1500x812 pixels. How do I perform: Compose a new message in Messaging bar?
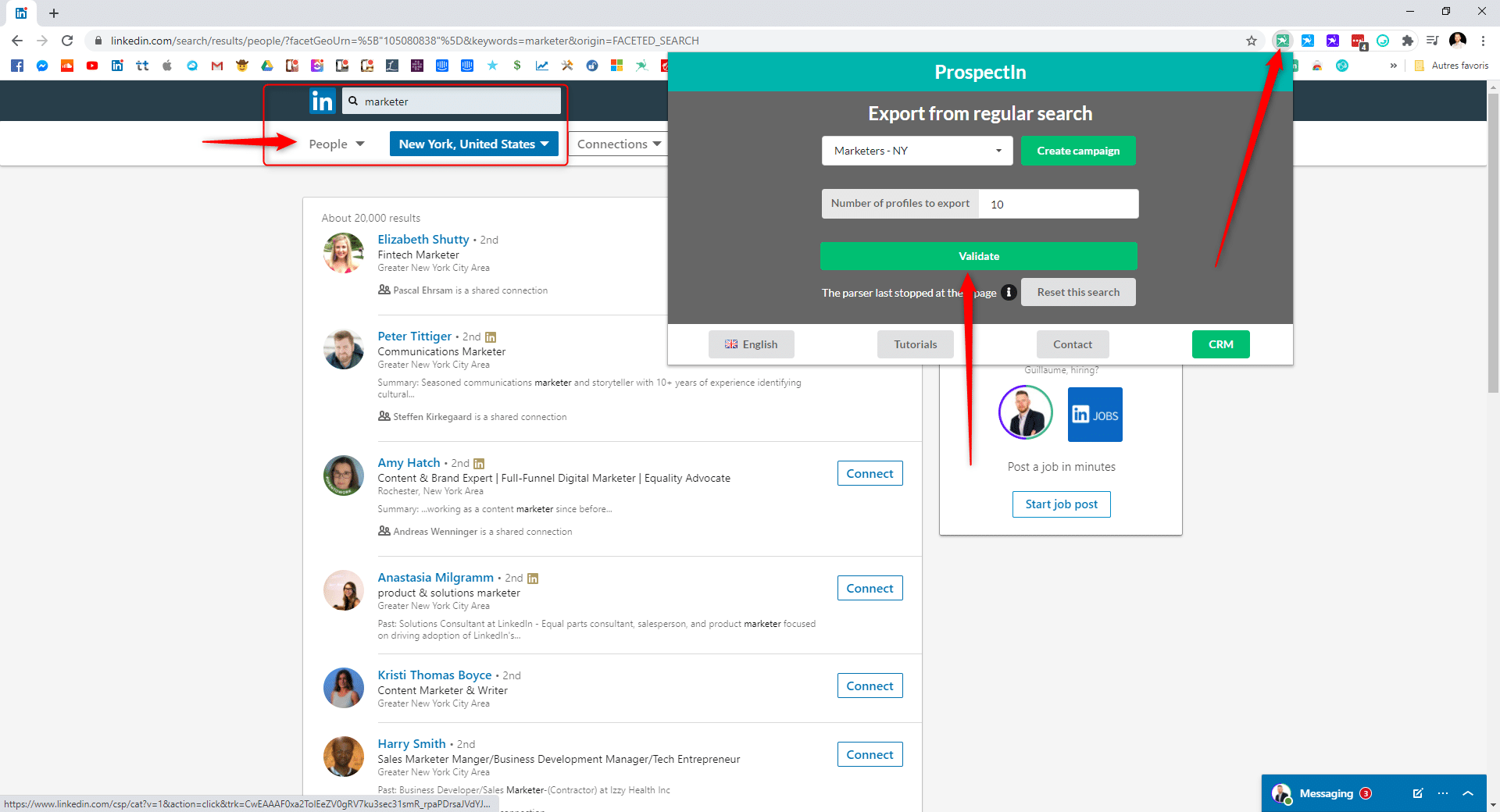(1418, 793)
